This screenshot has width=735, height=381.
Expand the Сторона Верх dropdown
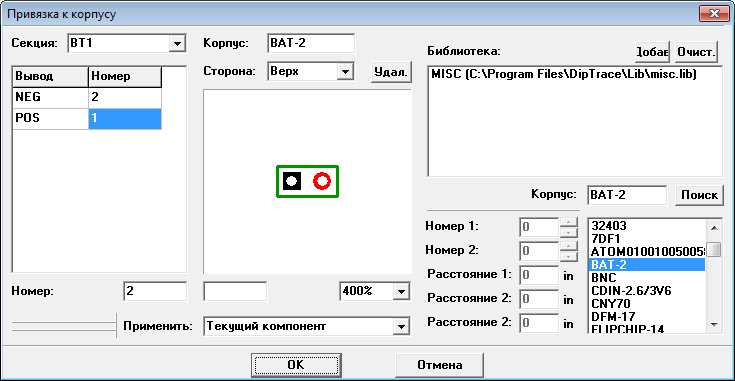tap(345, 72)
